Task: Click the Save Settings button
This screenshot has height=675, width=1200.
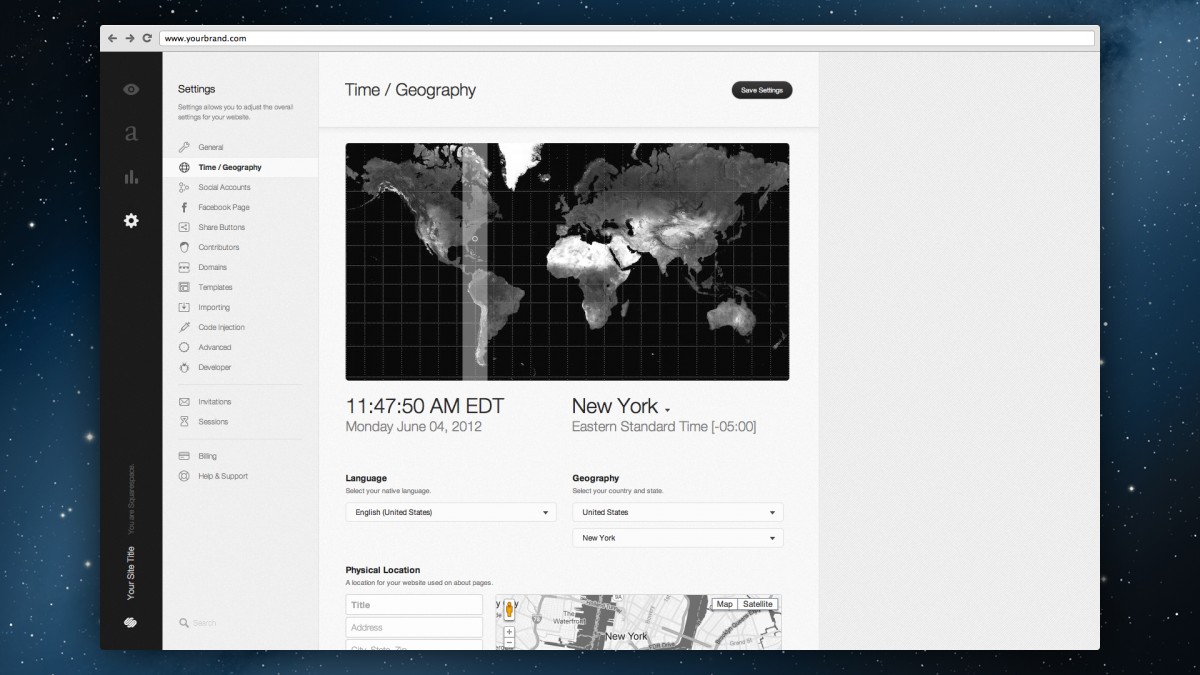Action: (762, 90)
